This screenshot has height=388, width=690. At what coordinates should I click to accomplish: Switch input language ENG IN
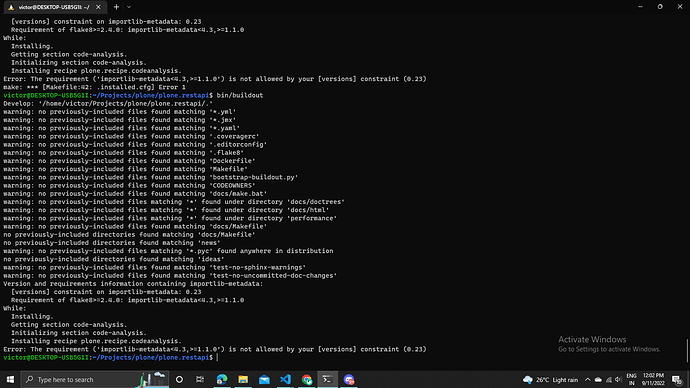[x=631, y=379]
